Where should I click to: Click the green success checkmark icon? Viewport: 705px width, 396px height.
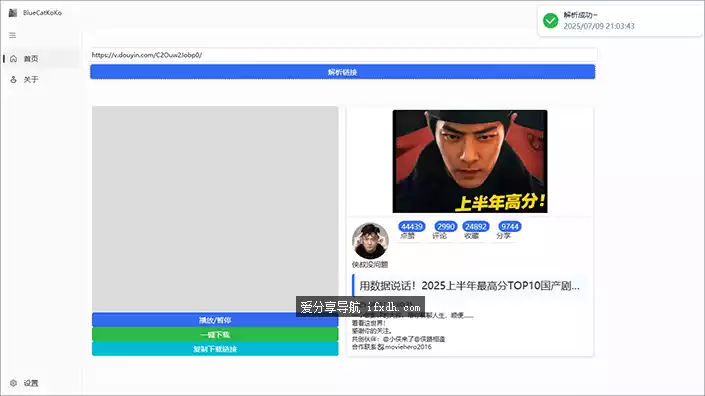click(x=550, y=20)
